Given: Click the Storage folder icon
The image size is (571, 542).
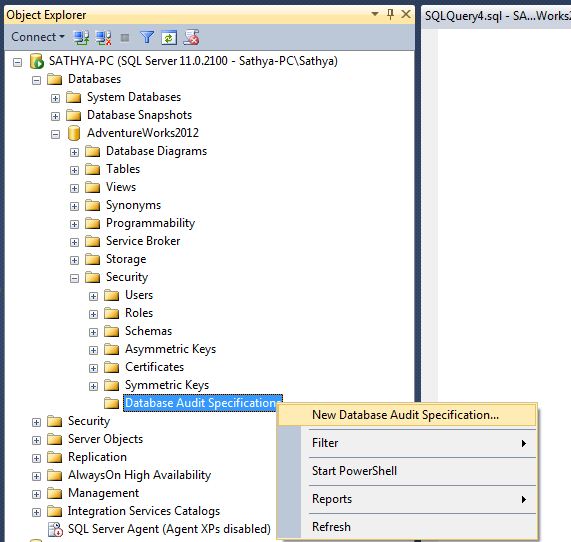Looking at the screenshot, I should click(x=92, y=259).
